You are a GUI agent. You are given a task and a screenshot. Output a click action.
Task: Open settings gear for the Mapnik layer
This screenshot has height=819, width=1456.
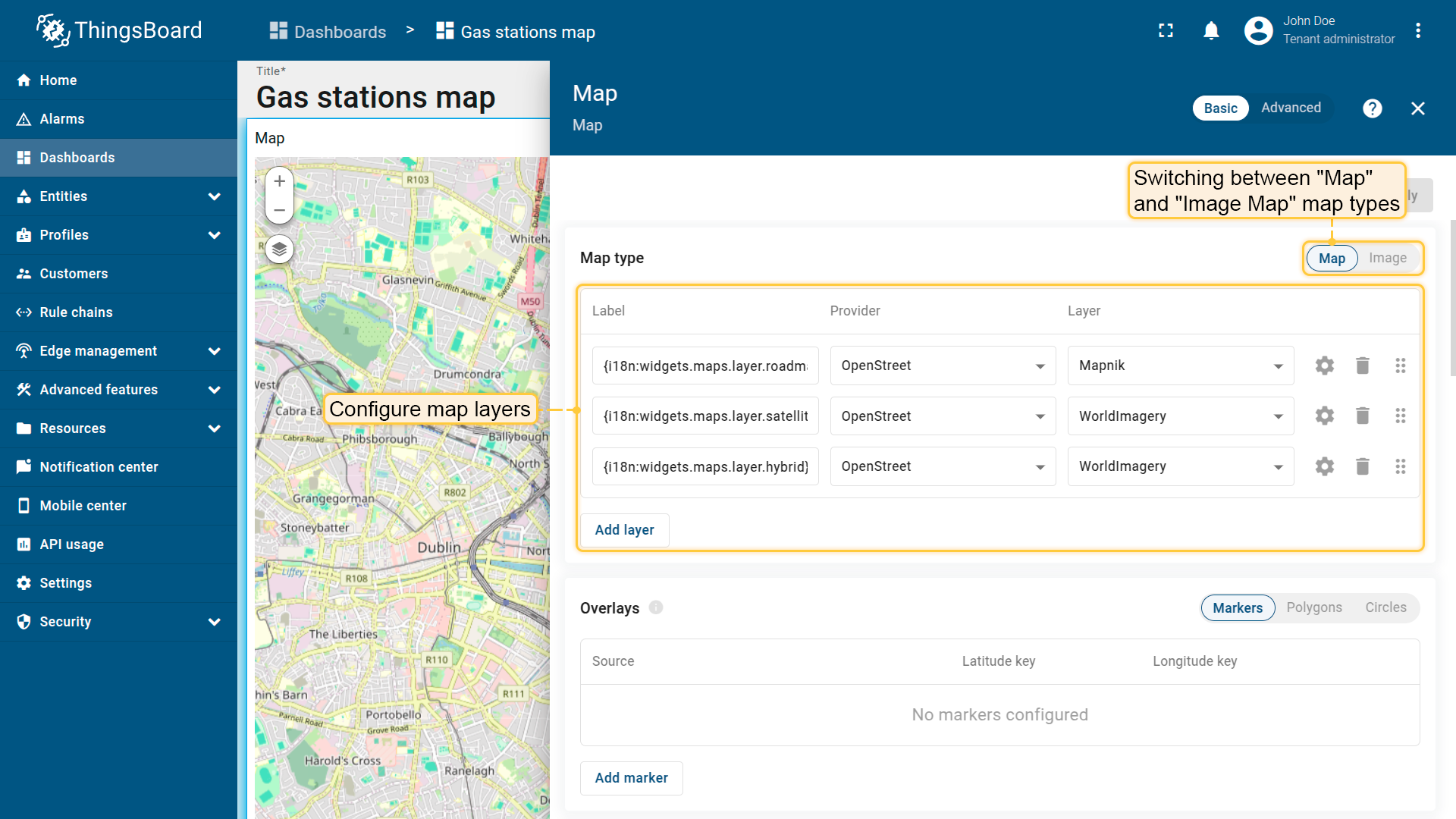(1324, 366)
